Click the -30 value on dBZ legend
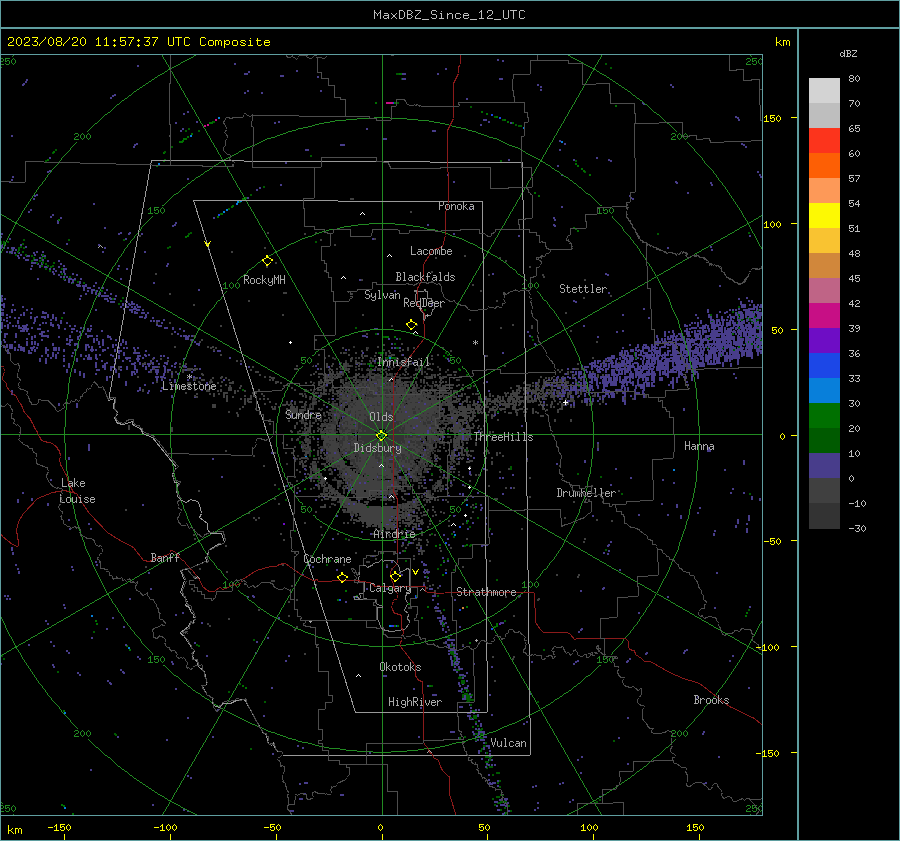Image resolution: width=900 pixels, height=841 pixels. click(x=857, y=528)
